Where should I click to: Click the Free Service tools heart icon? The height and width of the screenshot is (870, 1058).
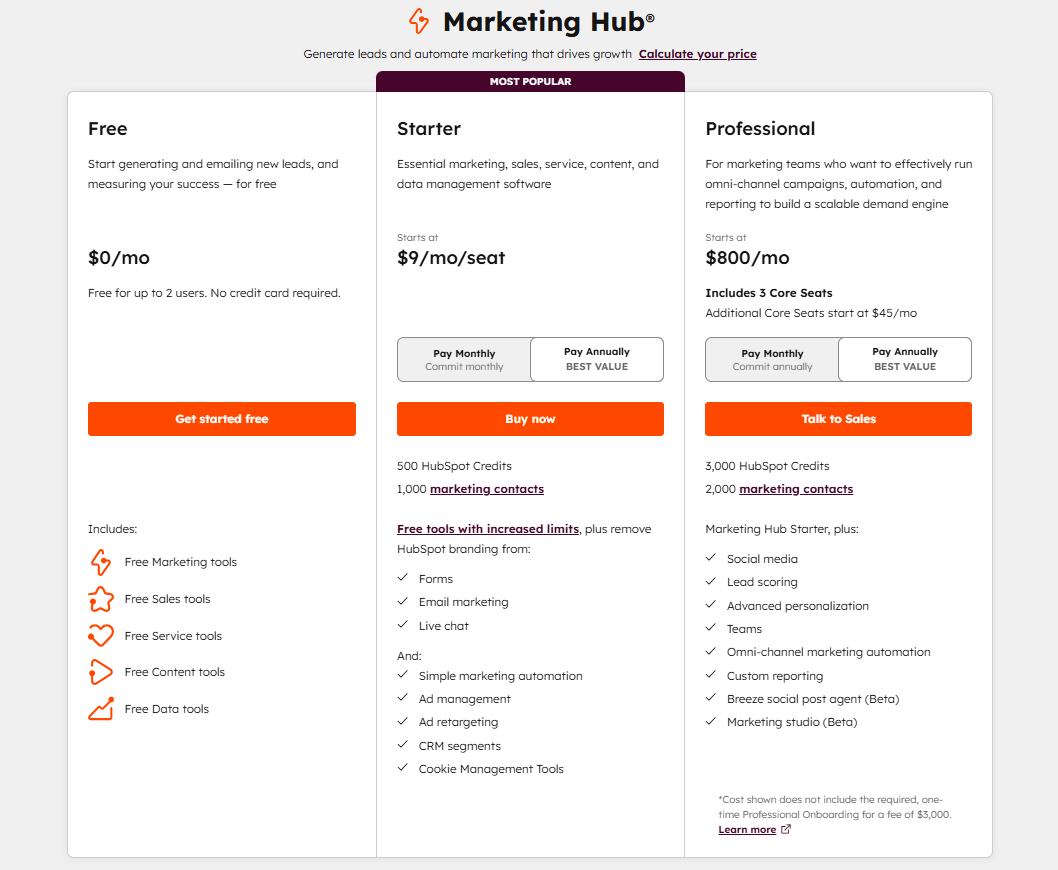tap(100, 635)
